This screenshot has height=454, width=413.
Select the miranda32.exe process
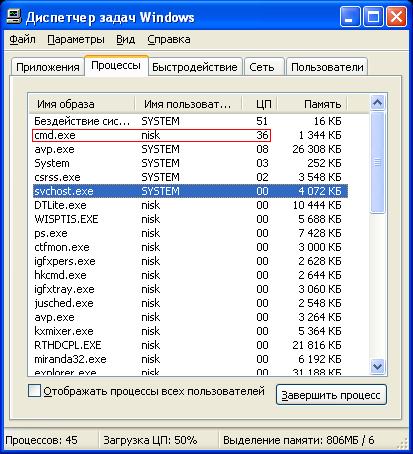pyautogui.click(x=190, y=359)
